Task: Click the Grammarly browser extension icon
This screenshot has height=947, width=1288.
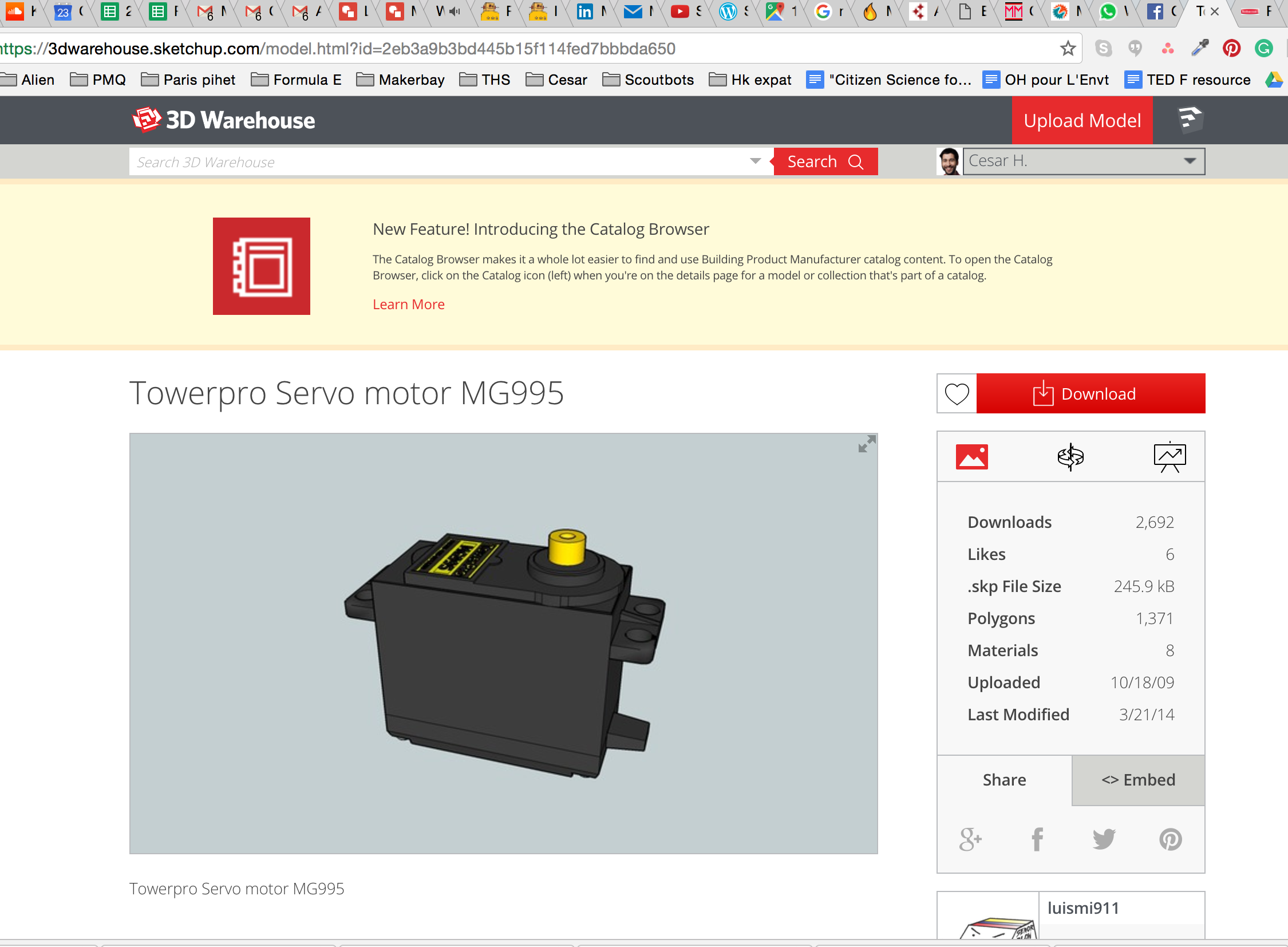Action: (1263, 48)
